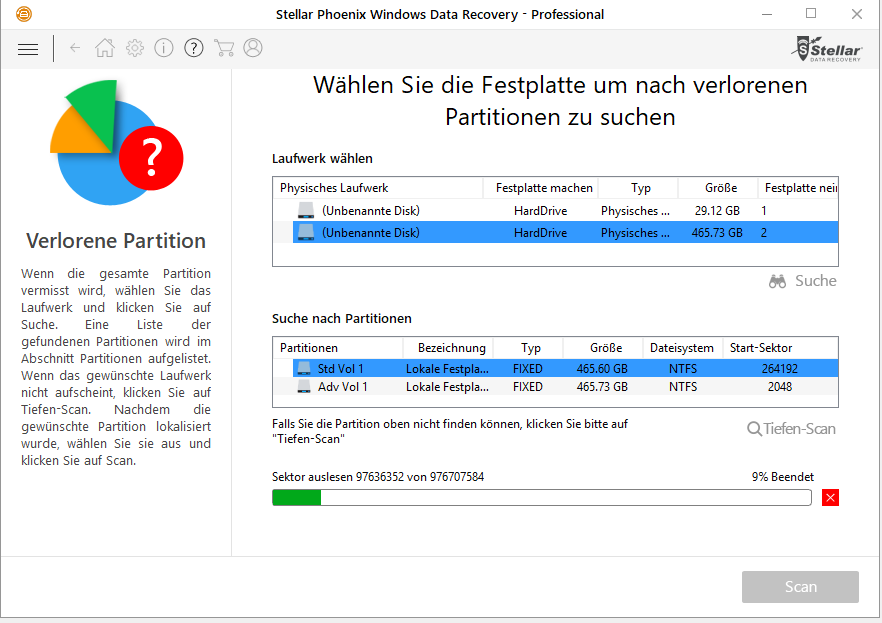The image size is (882, 623).
Task: Click the binoculars Suche icon
Action: tap(777, 281)
